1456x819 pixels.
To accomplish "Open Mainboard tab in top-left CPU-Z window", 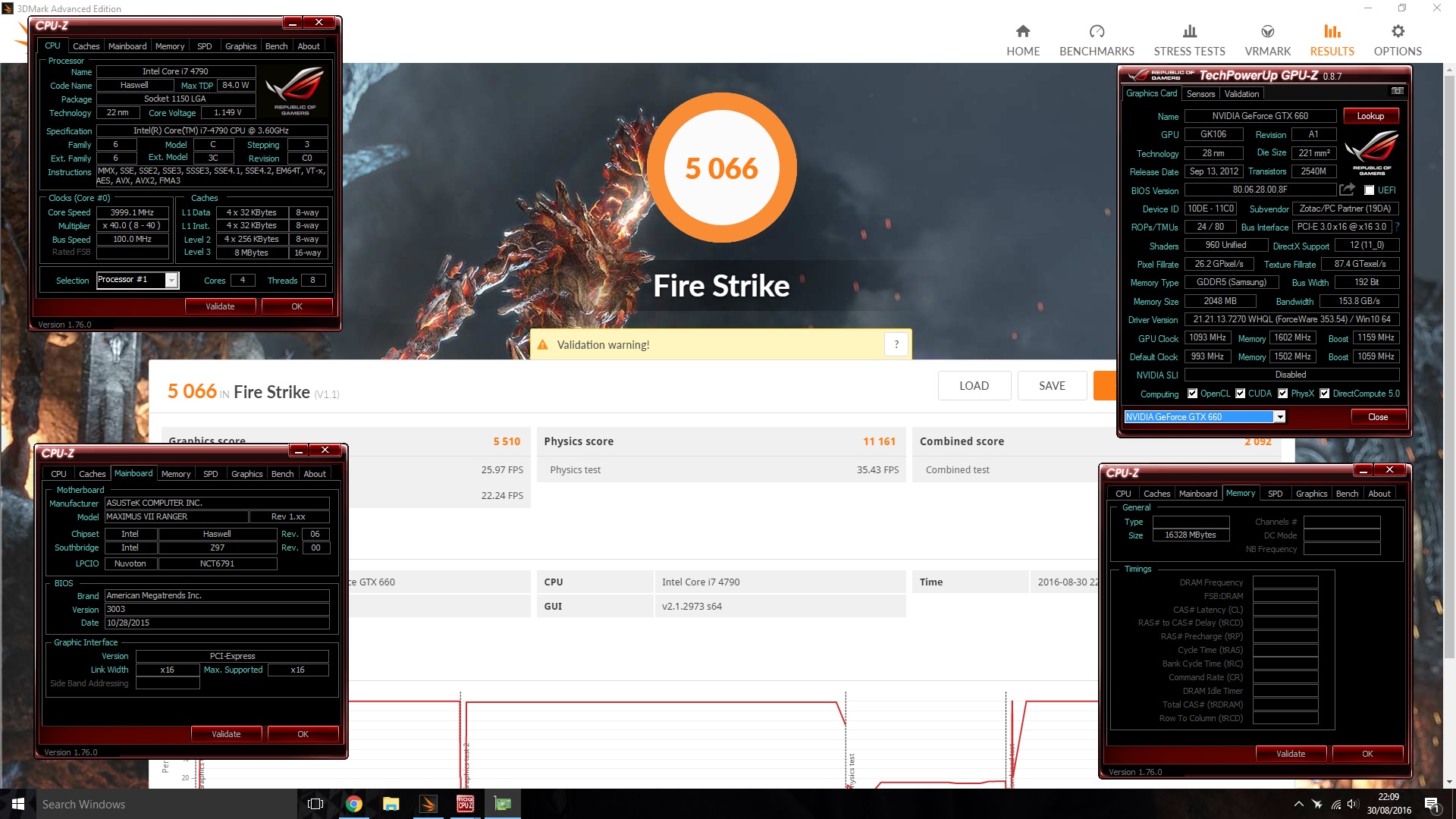I will tap(127, 46).
